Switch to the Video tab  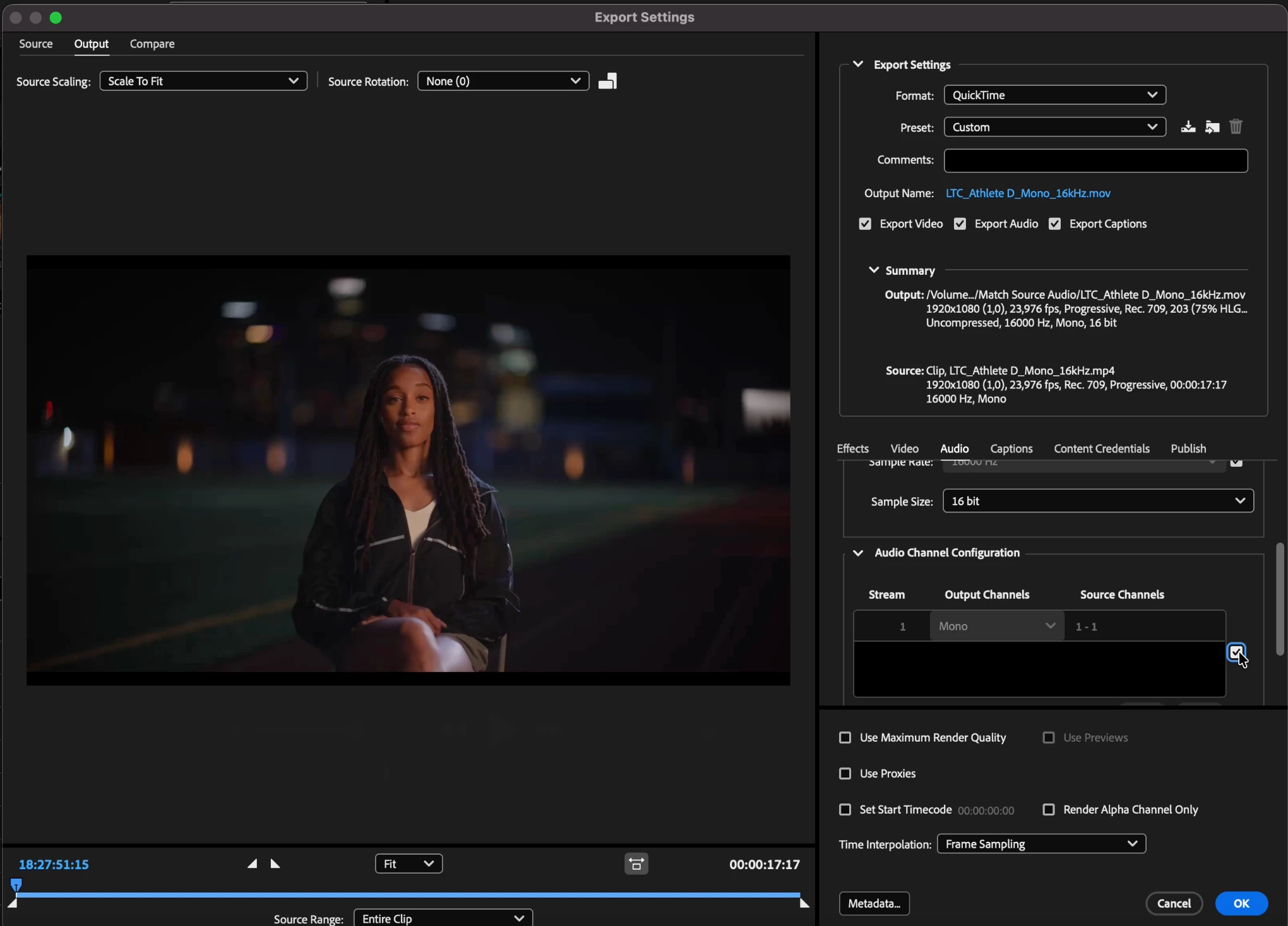tap(904, 448)
